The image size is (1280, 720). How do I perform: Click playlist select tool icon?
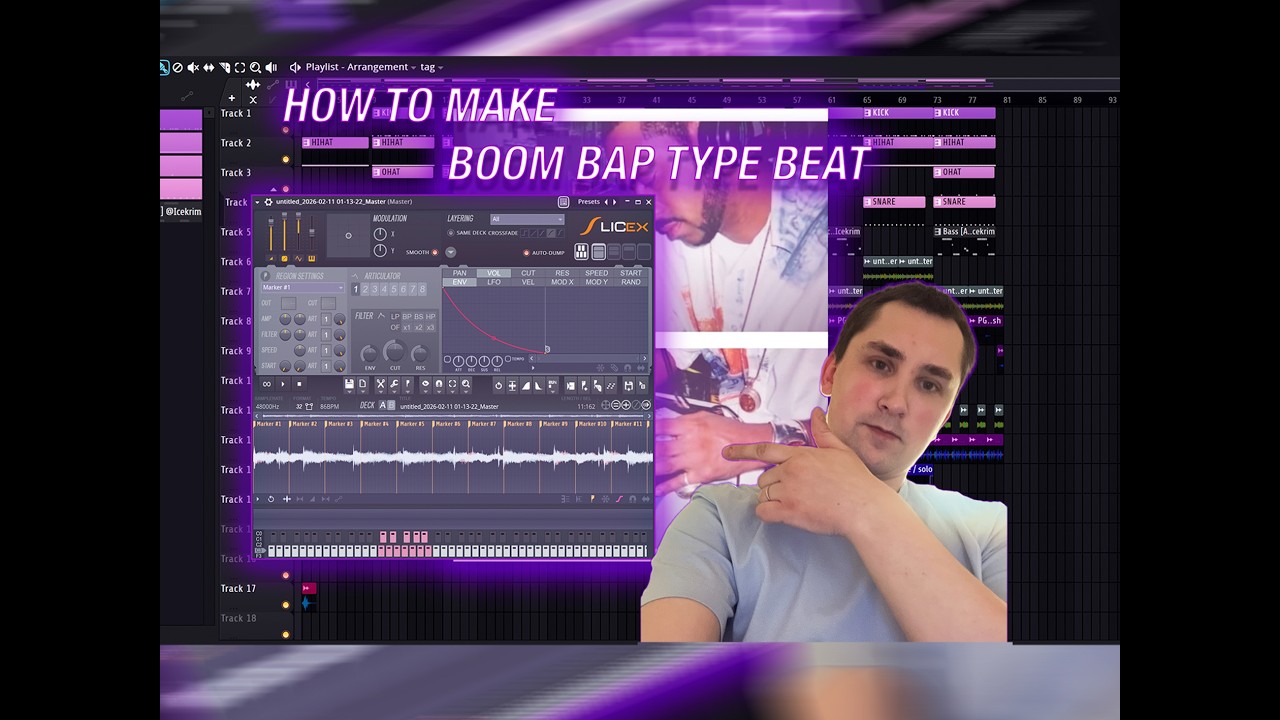[x=240, y=67]
